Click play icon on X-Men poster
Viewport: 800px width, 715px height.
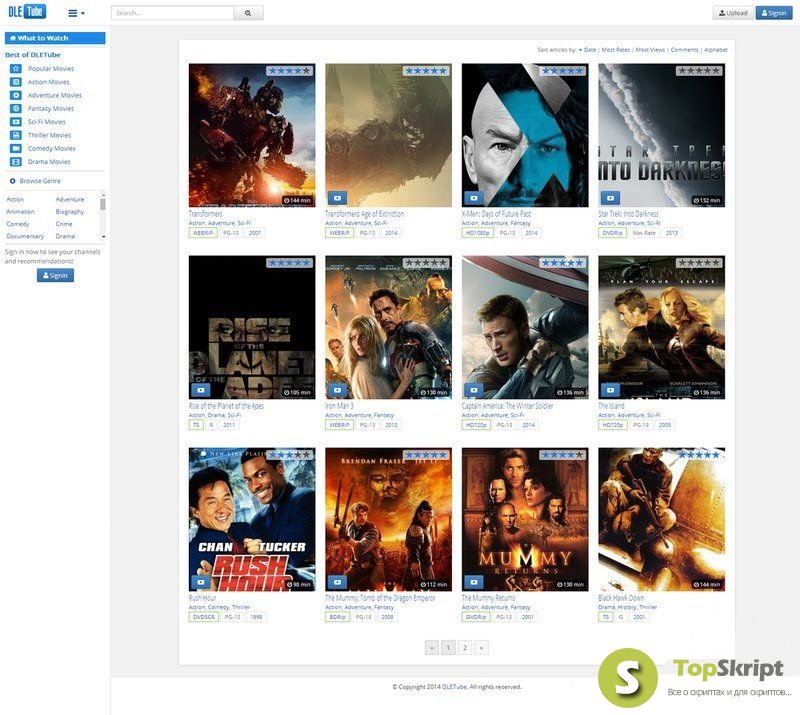(474, 198)
